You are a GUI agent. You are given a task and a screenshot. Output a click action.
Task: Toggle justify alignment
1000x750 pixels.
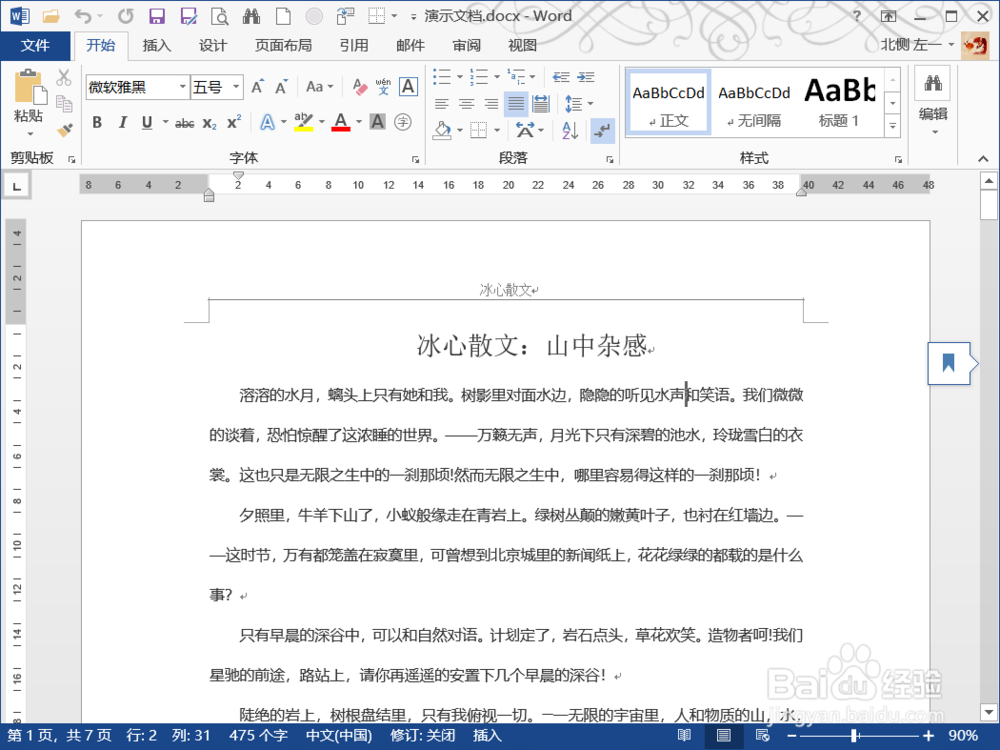pyautogui.click(x=516, y=103)
